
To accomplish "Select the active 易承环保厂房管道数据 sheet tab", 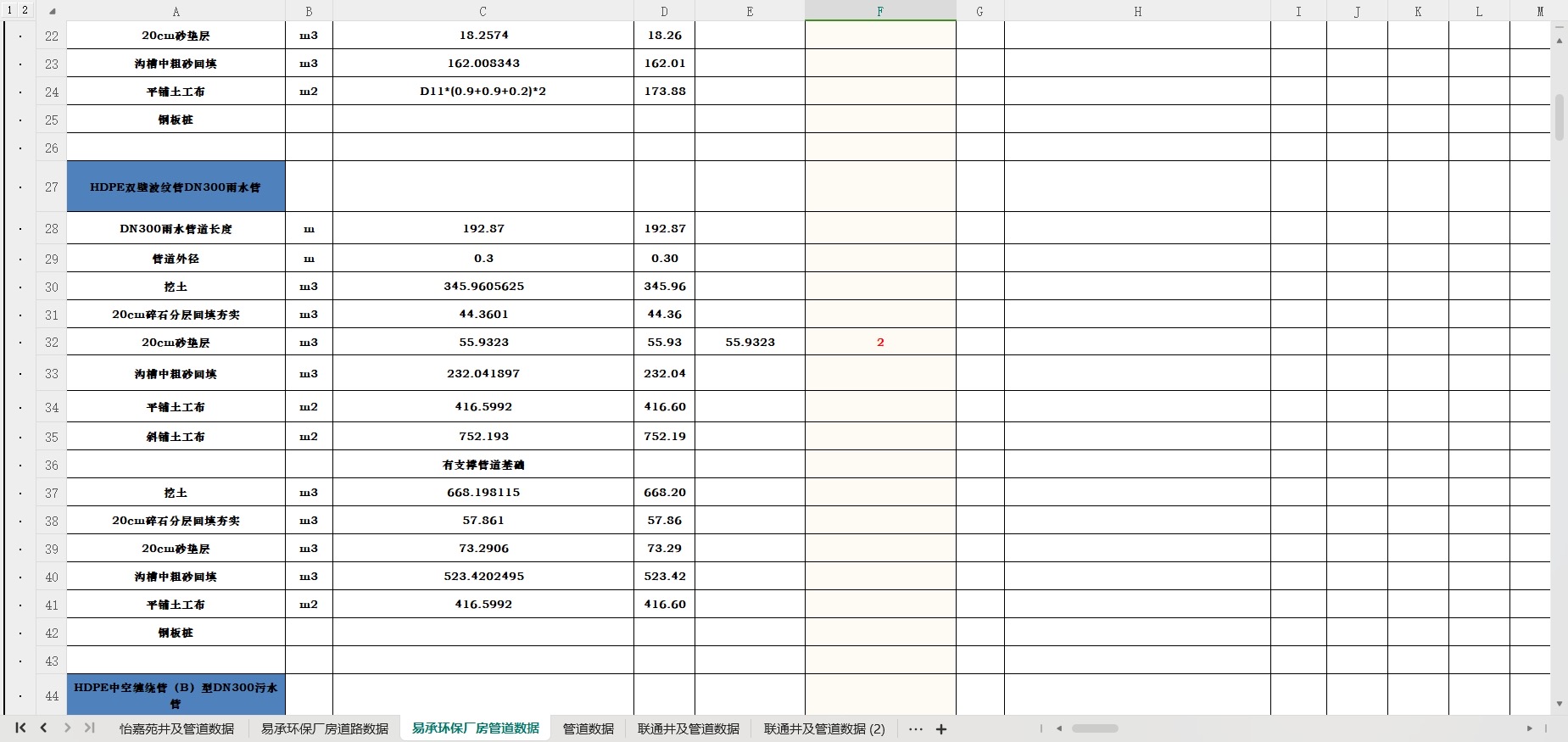I will pyautogui.click(x=476, y=728).
